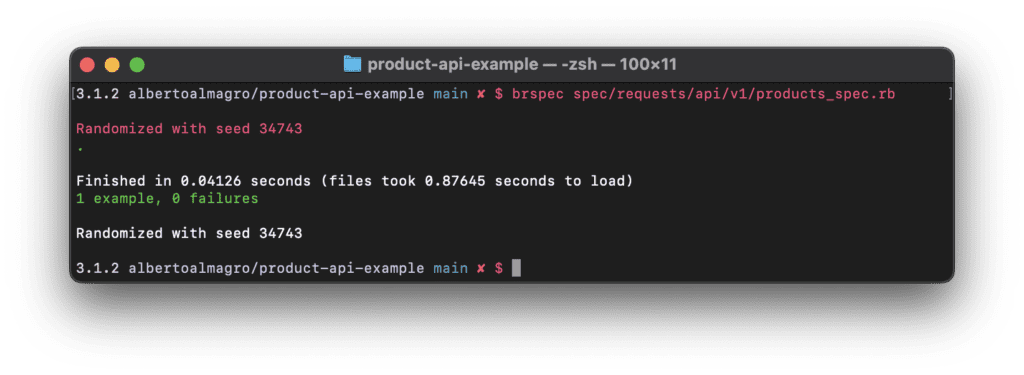
Task: Click the spec/requests/api/v1/products_spec.rb path
Action: click(x=734, y=94)
